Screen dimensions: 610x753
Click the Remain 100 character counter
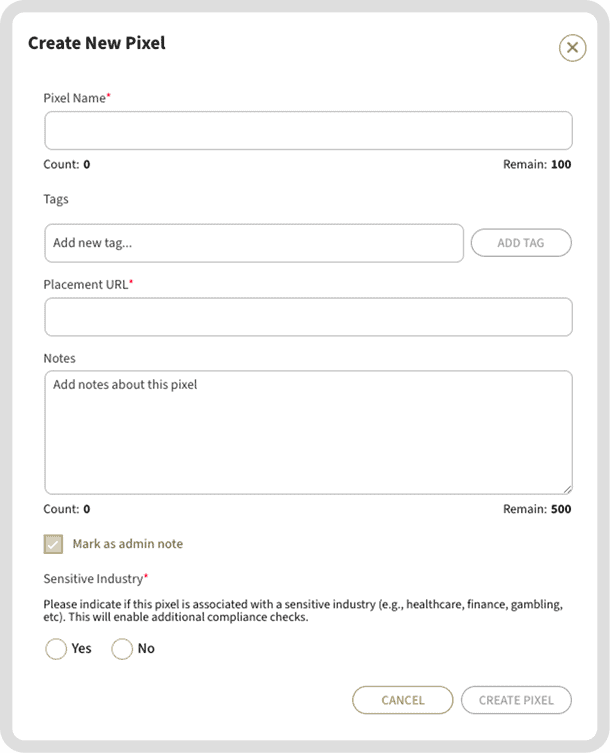[537, 164]
